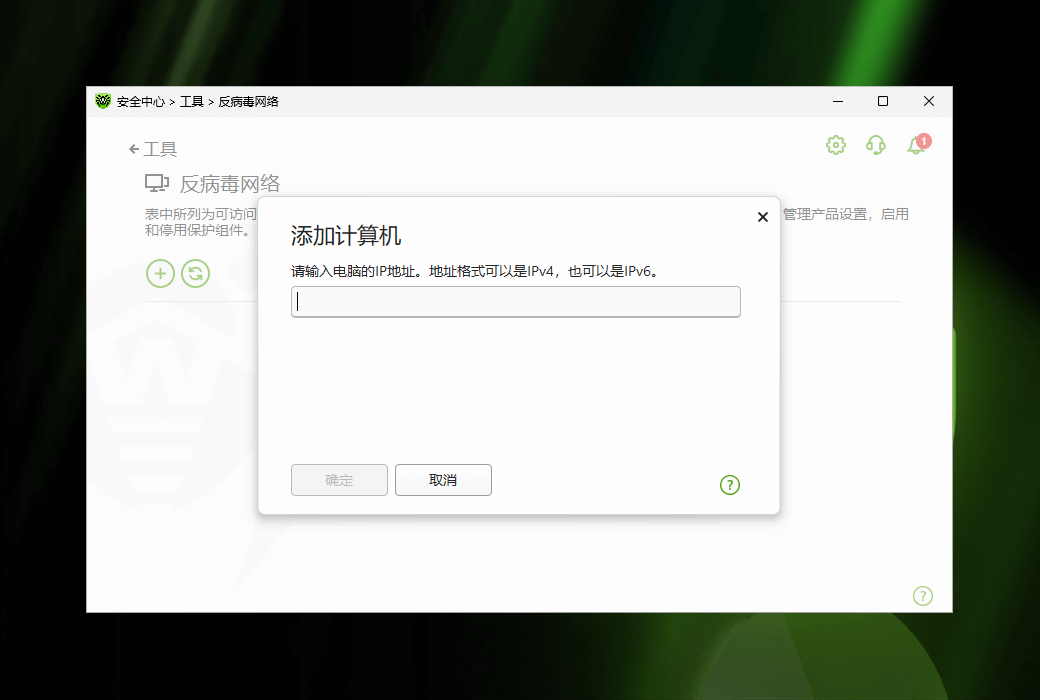Click the title bar breadcrumb 安全中心 > 工具 > 反病毒网络
Viewport: 1040px width, 700px height.
[x=198, y=102]
